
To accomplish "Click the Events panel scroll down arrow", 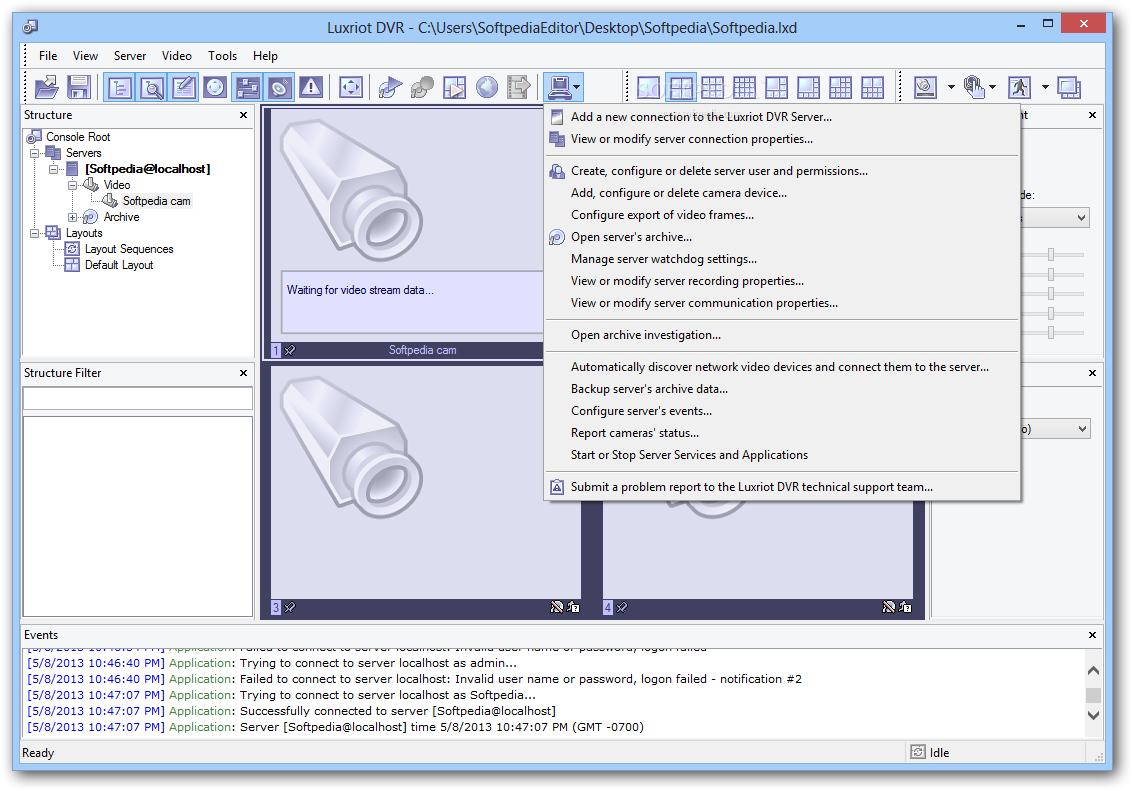I will [x=1093, y=715].
